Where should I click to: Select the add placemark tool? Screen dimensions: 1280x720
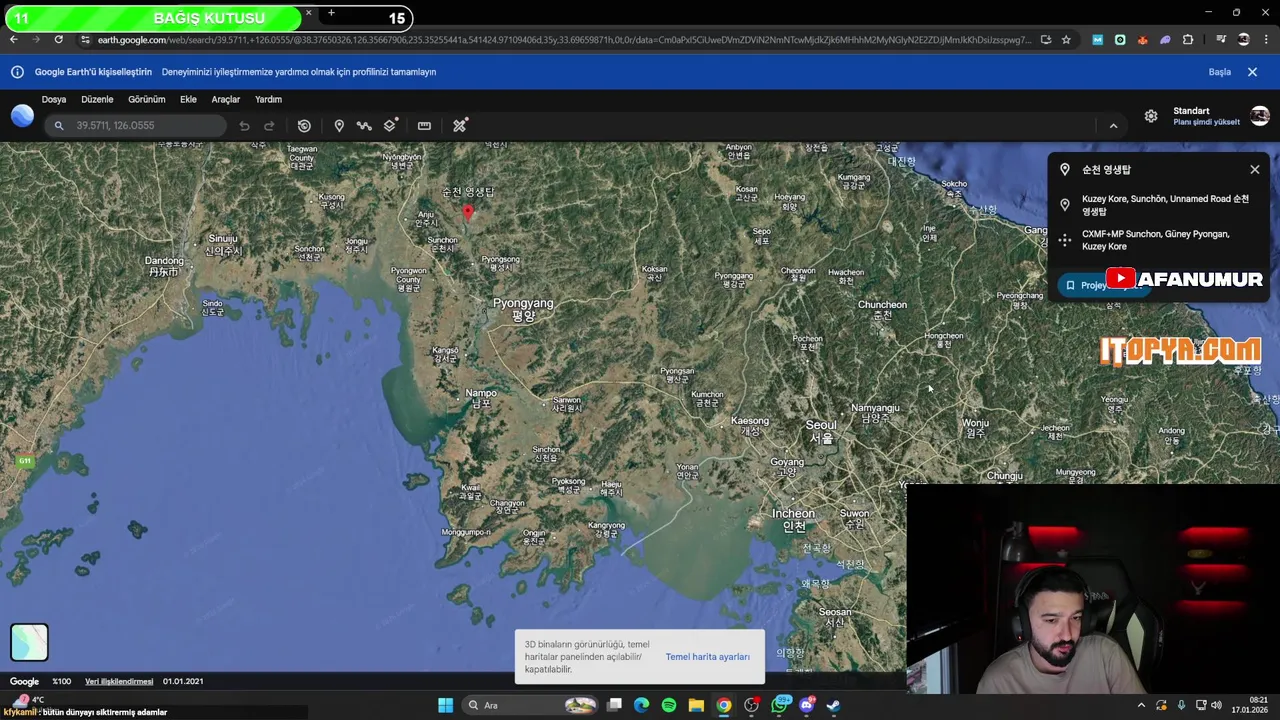tap(339, 126)
